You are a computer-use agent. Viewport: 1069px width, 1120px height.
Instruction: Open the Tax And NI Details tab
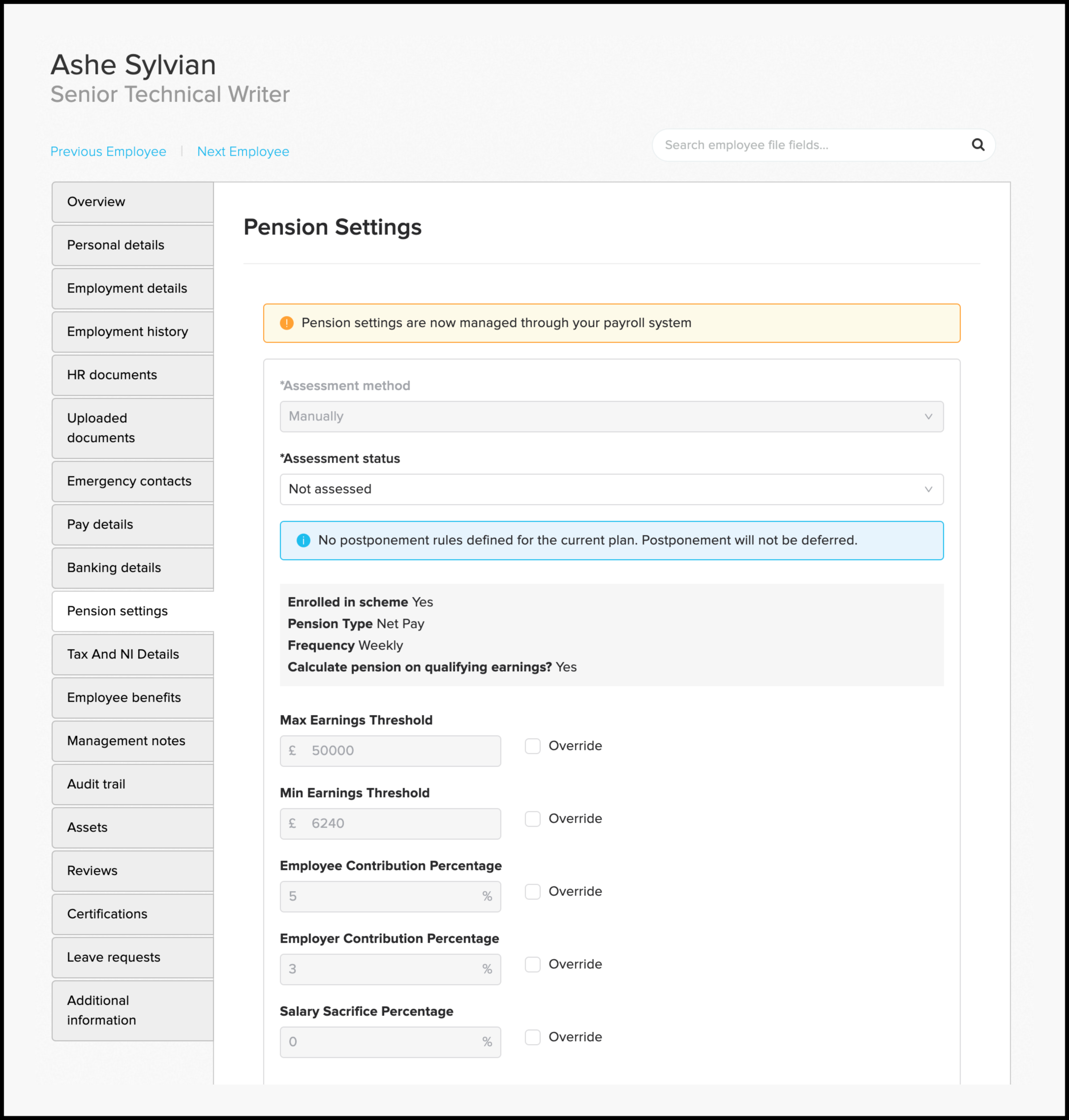[x=132, y=654]
